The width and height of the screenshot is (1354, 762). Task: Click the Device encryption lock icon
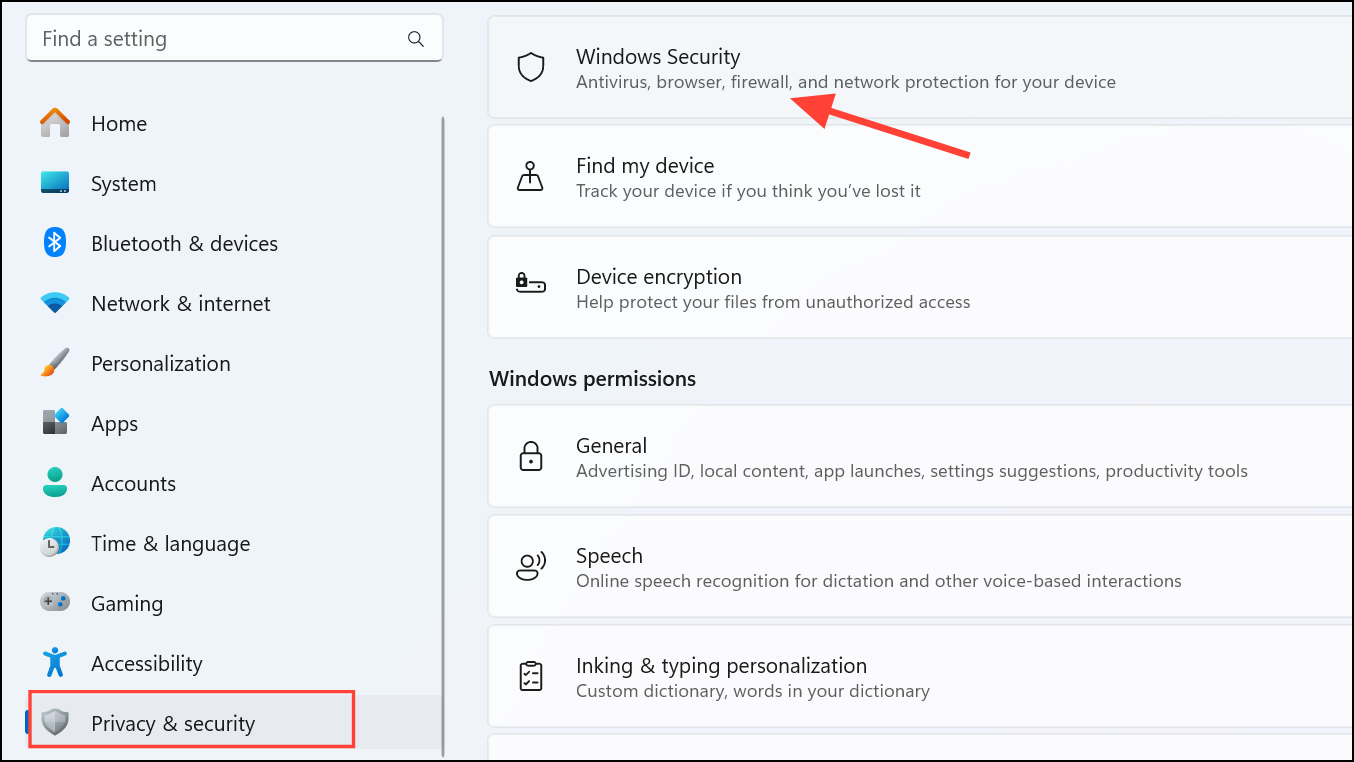point(530,283)
